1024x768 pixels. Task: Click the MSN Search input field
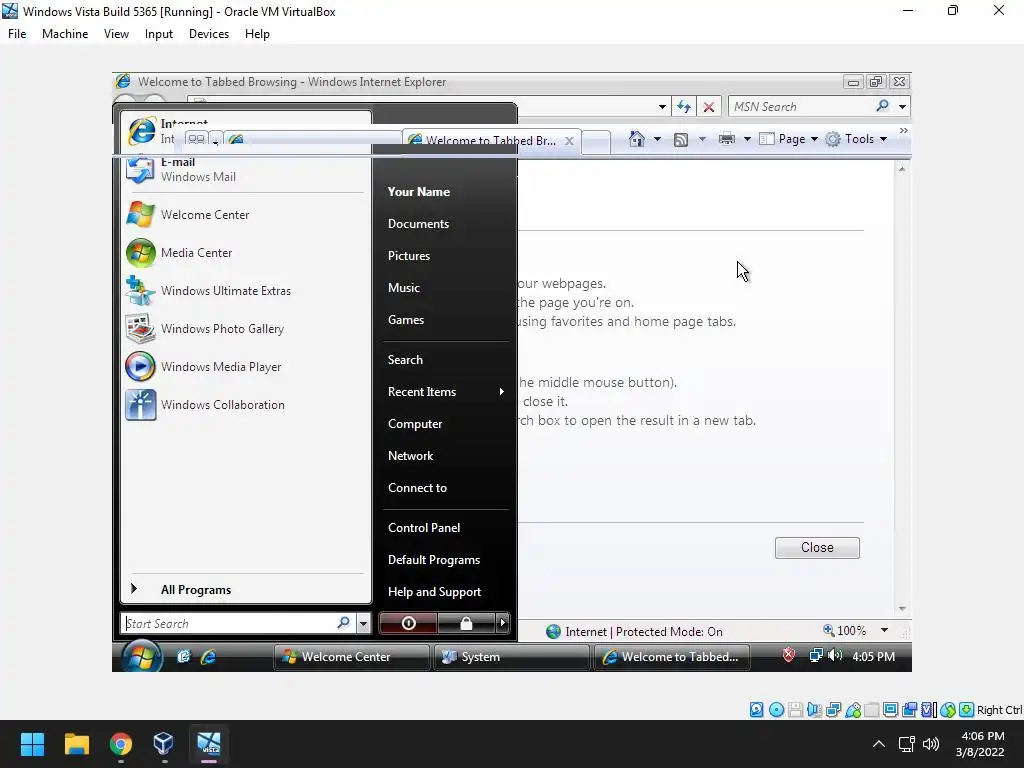tap(802, 106)
